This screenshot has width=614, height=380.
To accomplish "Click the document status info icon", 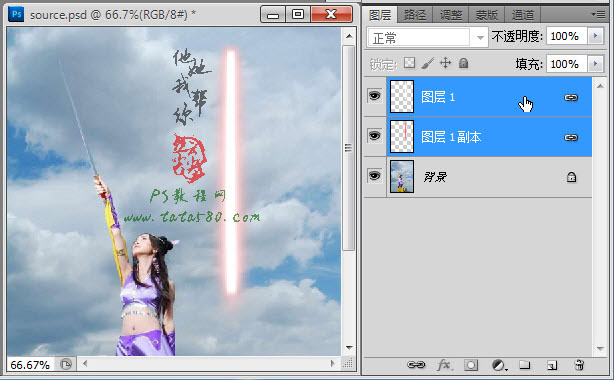I will 66,365.
